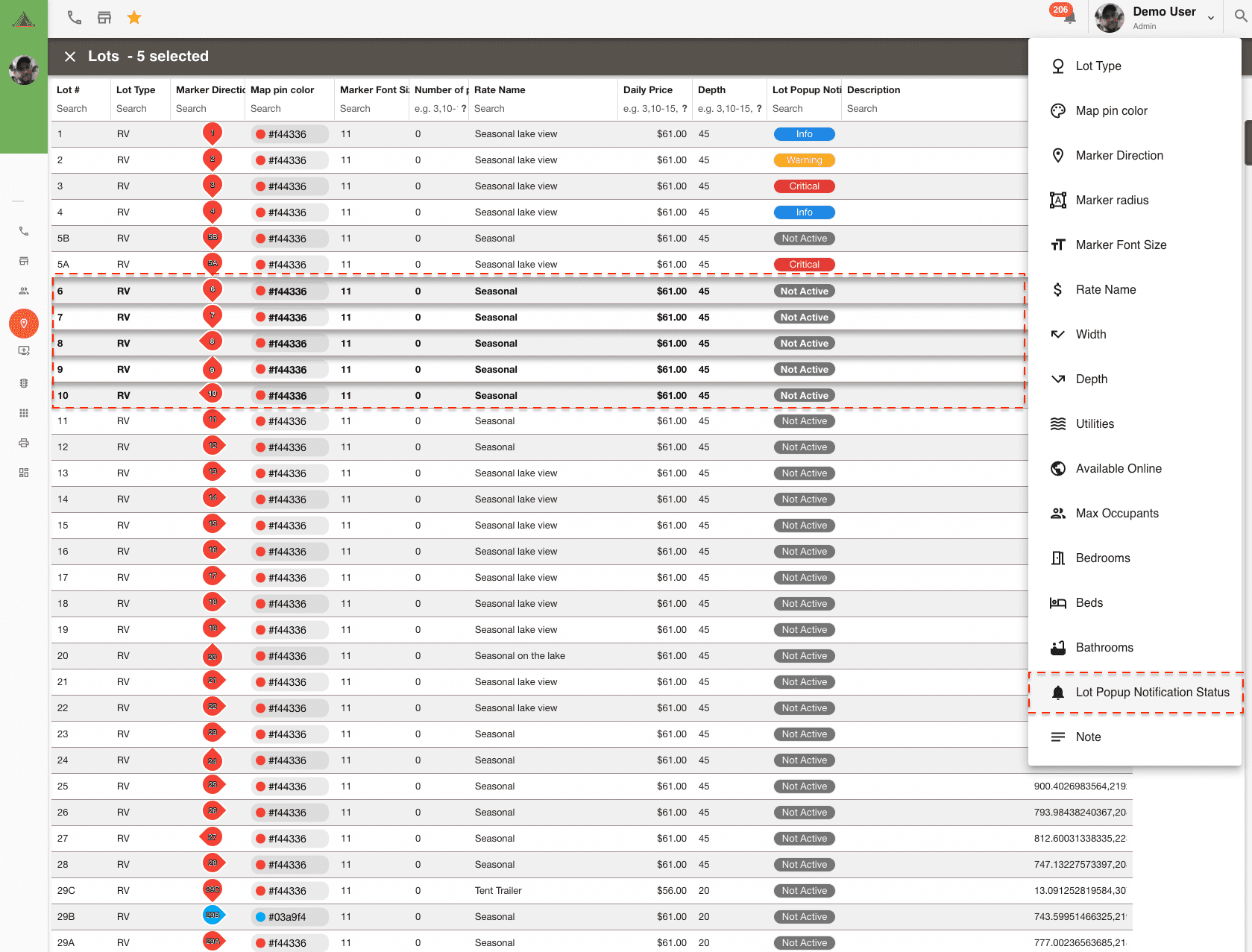Click the color chip #03a9f4 for lot 29B

(x=289, y=917)
